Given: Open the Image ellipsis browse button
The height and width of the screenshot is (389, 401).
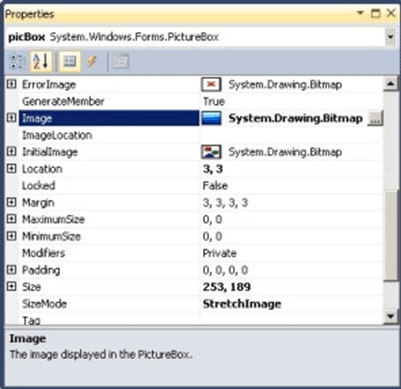Looking at the screenshot, I should coord(375,119).
